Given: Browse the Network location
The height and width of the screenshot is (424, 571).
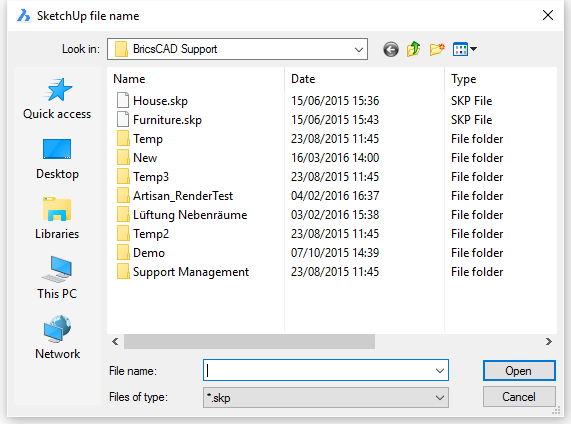Looking at the screenshot, I should (x=57, y=338).
